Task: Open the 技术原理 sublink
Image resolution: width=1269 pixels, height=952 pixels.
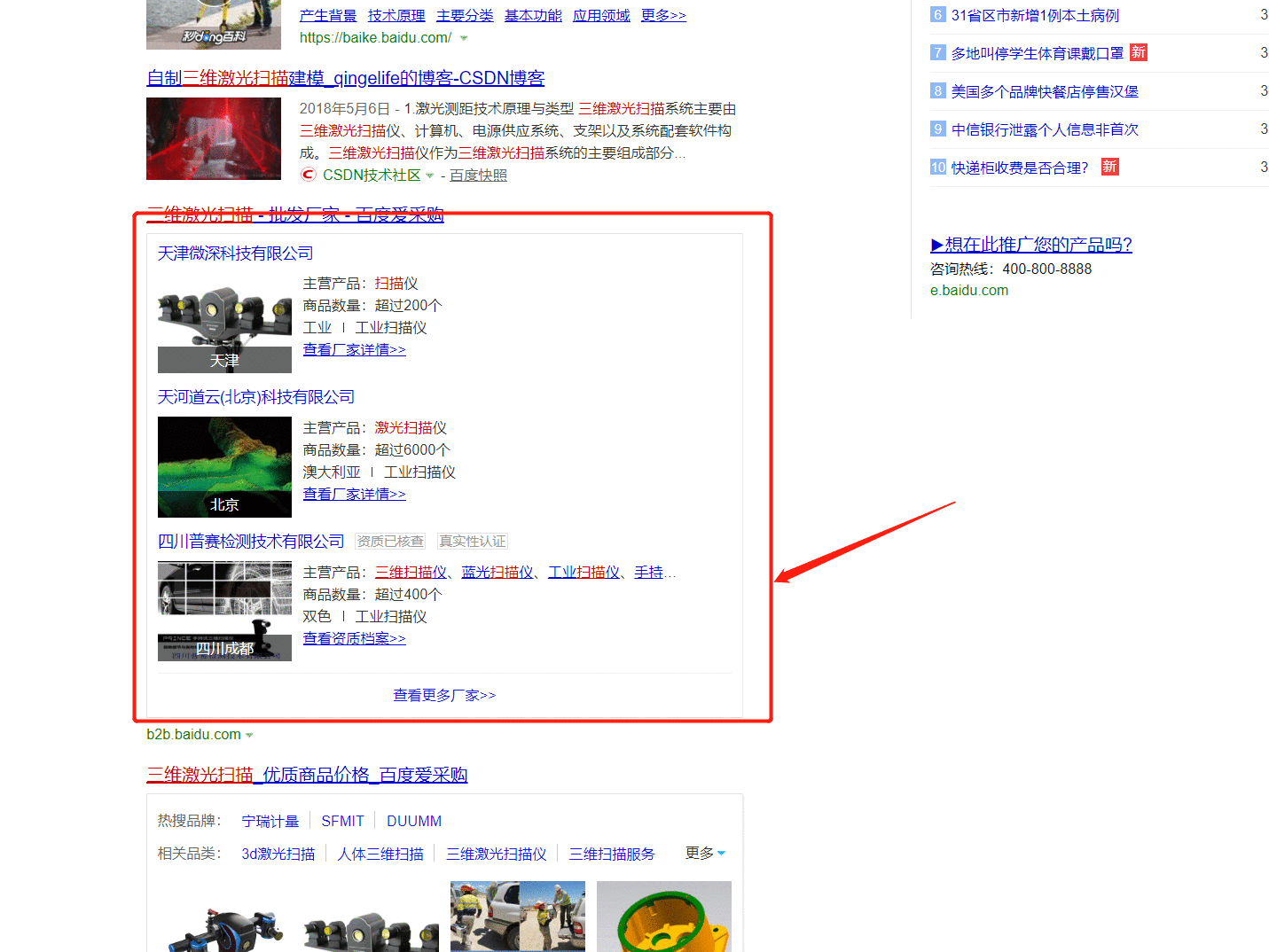Action: tap(396, 15)
